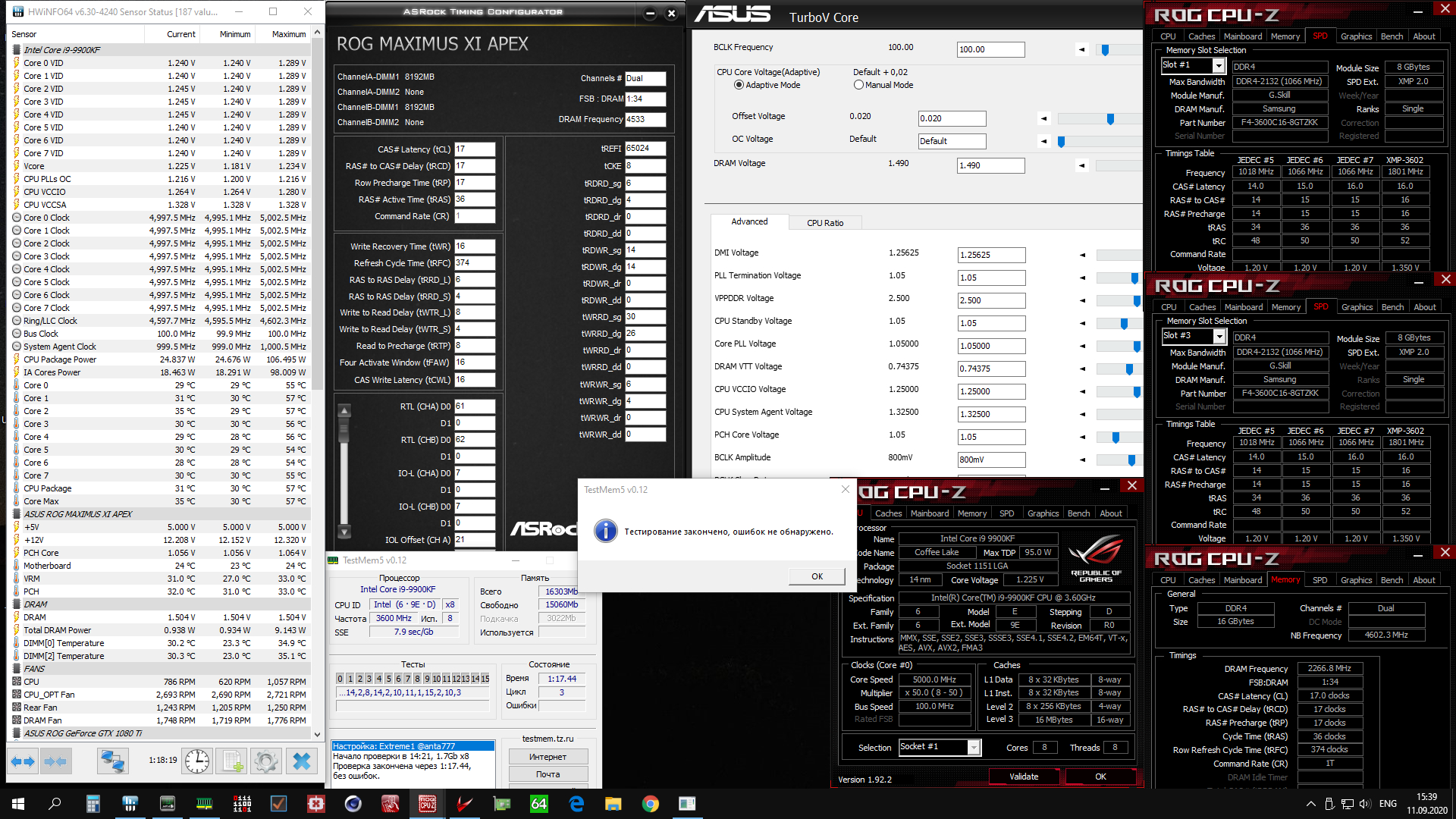The width and height of the screenshot is (1456, 819).
Task: Click the CPU-Z Validate button
Action: click(1023, 777)
